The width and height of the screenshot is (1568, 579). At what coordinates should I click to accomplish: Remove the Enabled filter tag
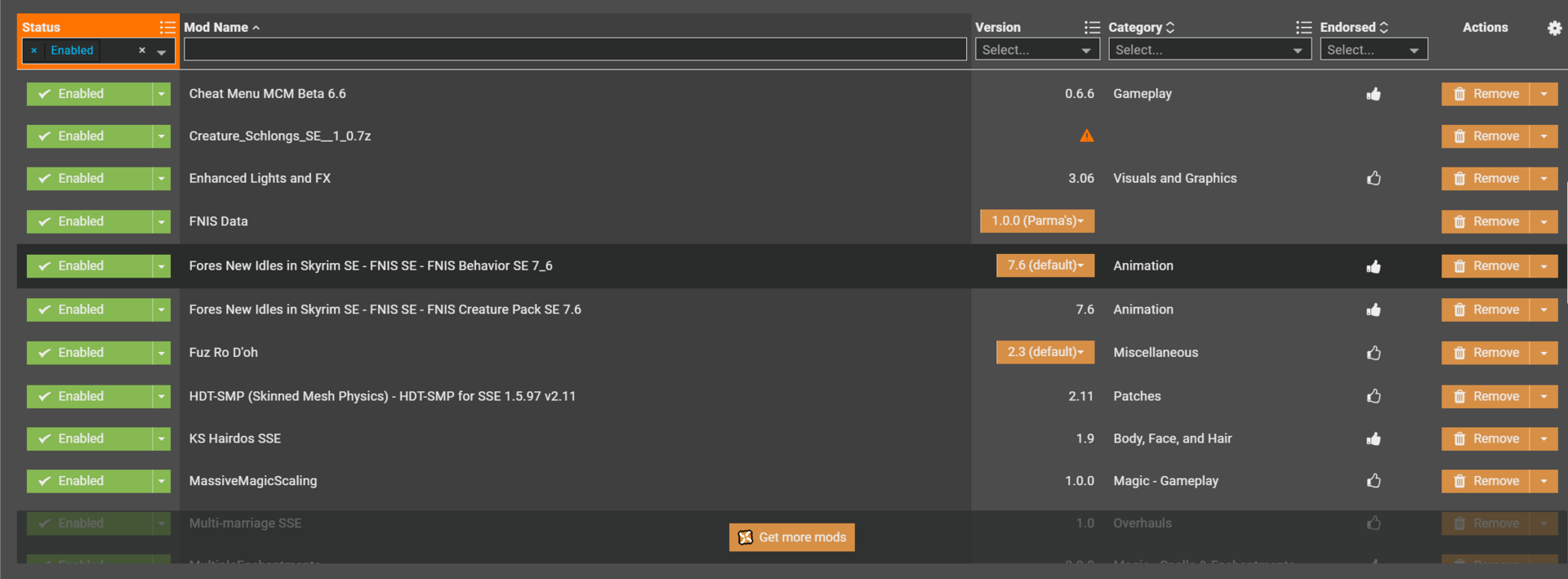[33, 51]
